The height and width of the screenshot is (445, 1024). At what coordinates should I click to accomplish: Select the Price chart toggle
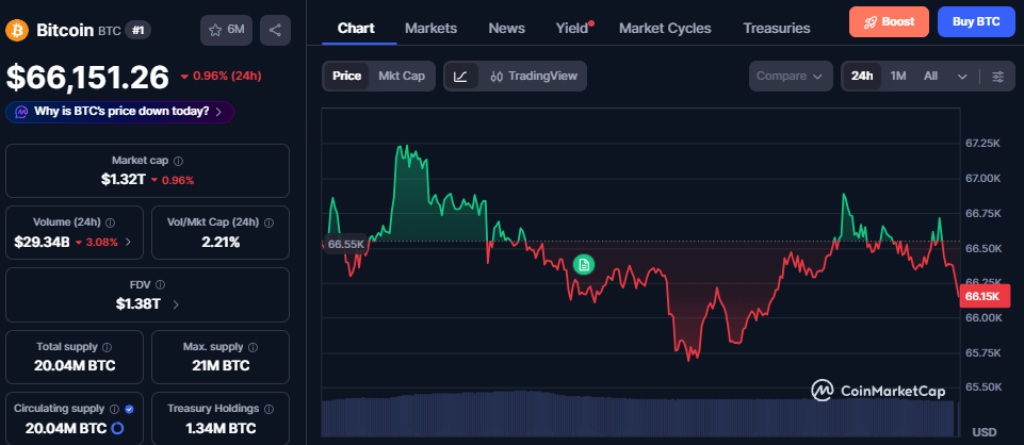pos(347,76)
